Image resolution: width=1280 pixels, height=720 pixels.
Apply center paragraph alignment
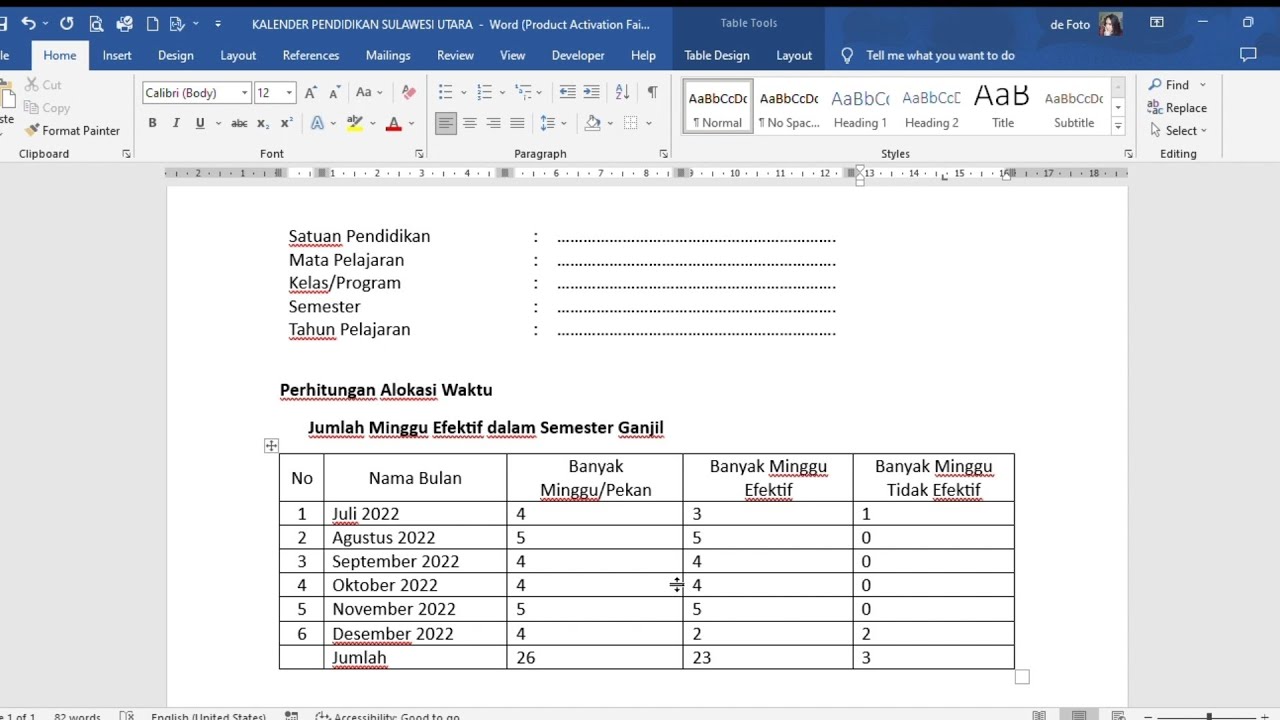pos(469,123)
